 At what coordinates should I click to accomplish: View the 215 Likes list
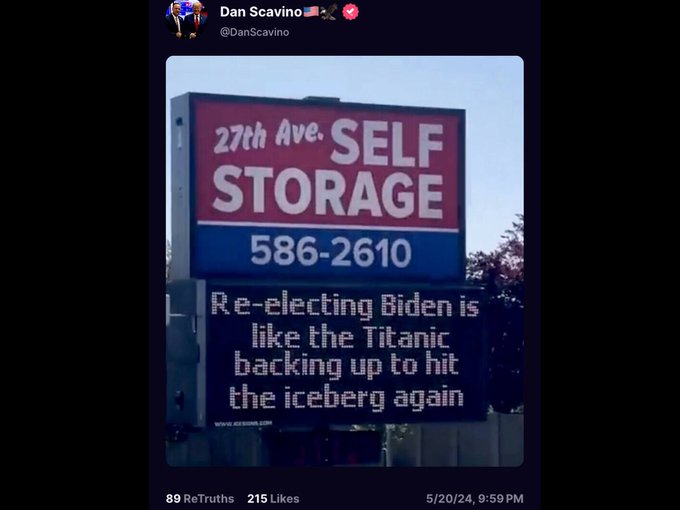(273, 499)
